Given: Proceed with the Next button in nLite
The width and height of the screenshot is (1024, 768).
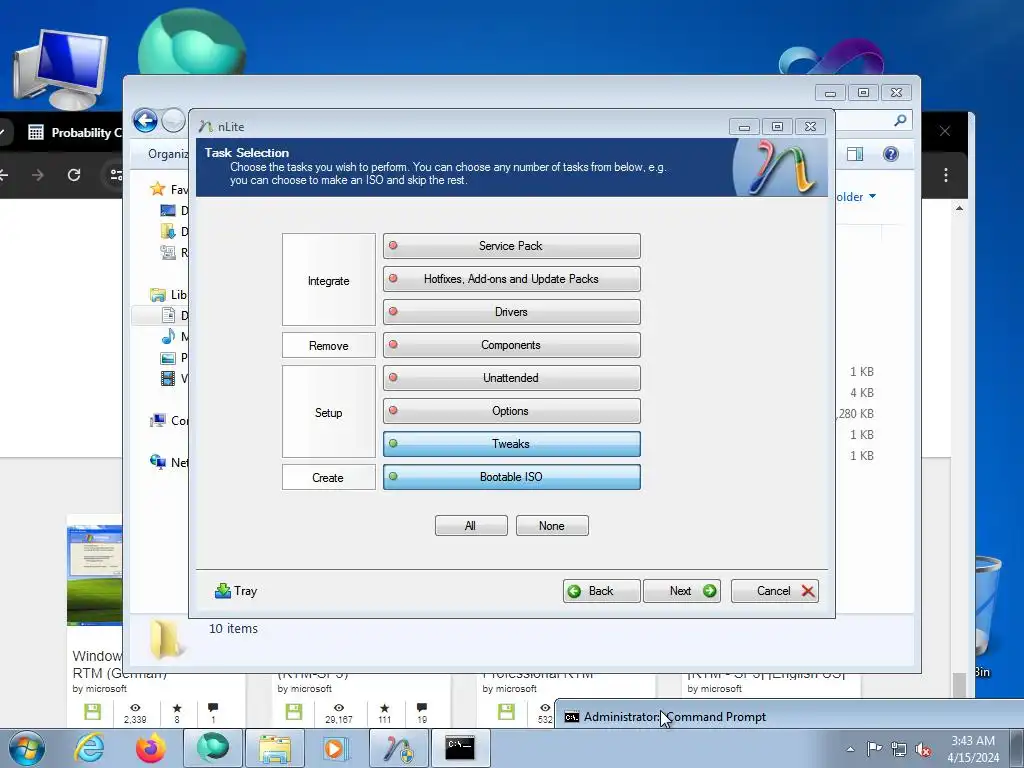Looking at the screenshot, I should (x=682, y=591).
